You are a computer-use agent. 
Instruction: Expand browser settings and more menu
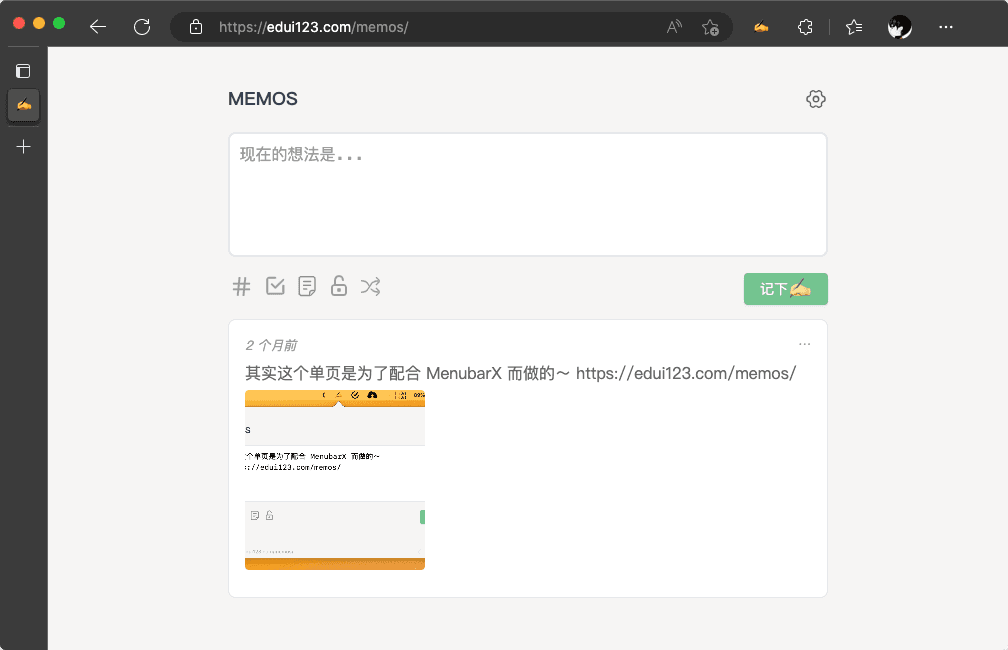coord(946,27)
